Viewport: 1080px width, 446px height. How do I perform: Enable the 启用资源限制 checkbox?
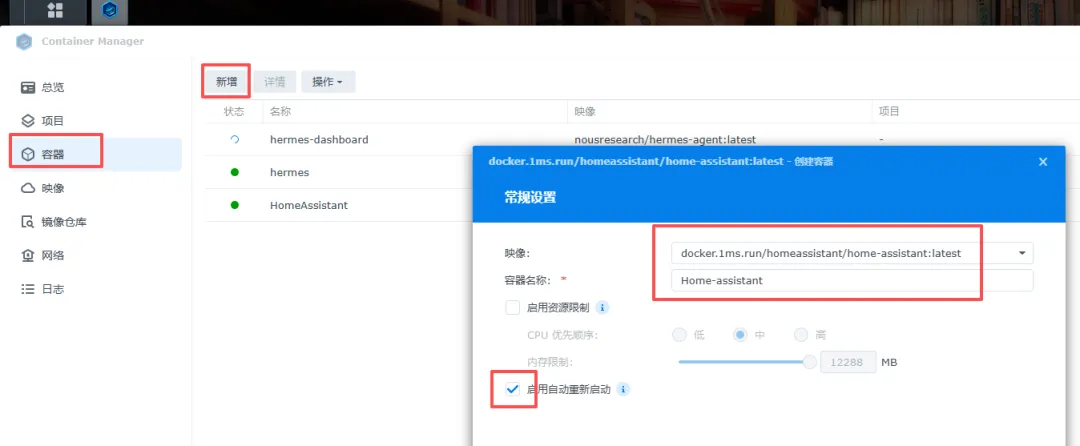[x=512, y=308]
